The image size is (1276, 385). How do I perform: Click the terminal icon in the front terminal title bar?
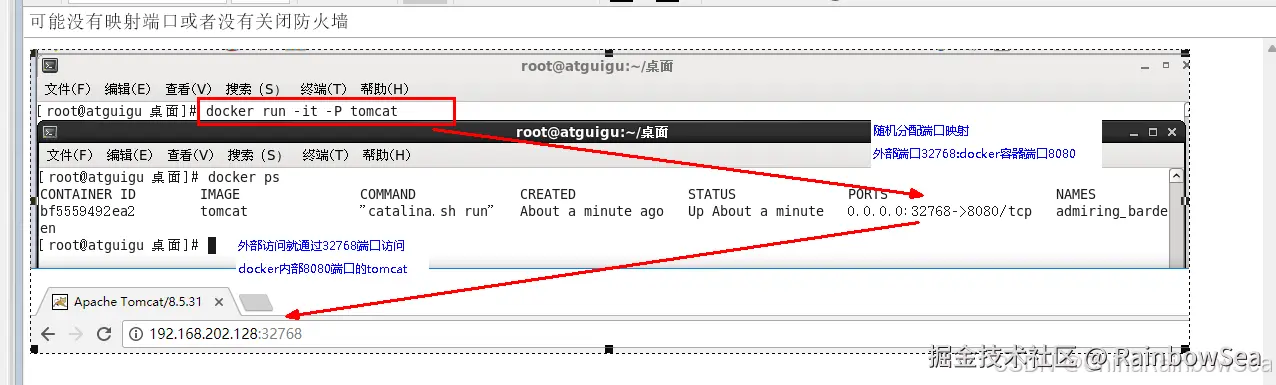coord(49,132)
